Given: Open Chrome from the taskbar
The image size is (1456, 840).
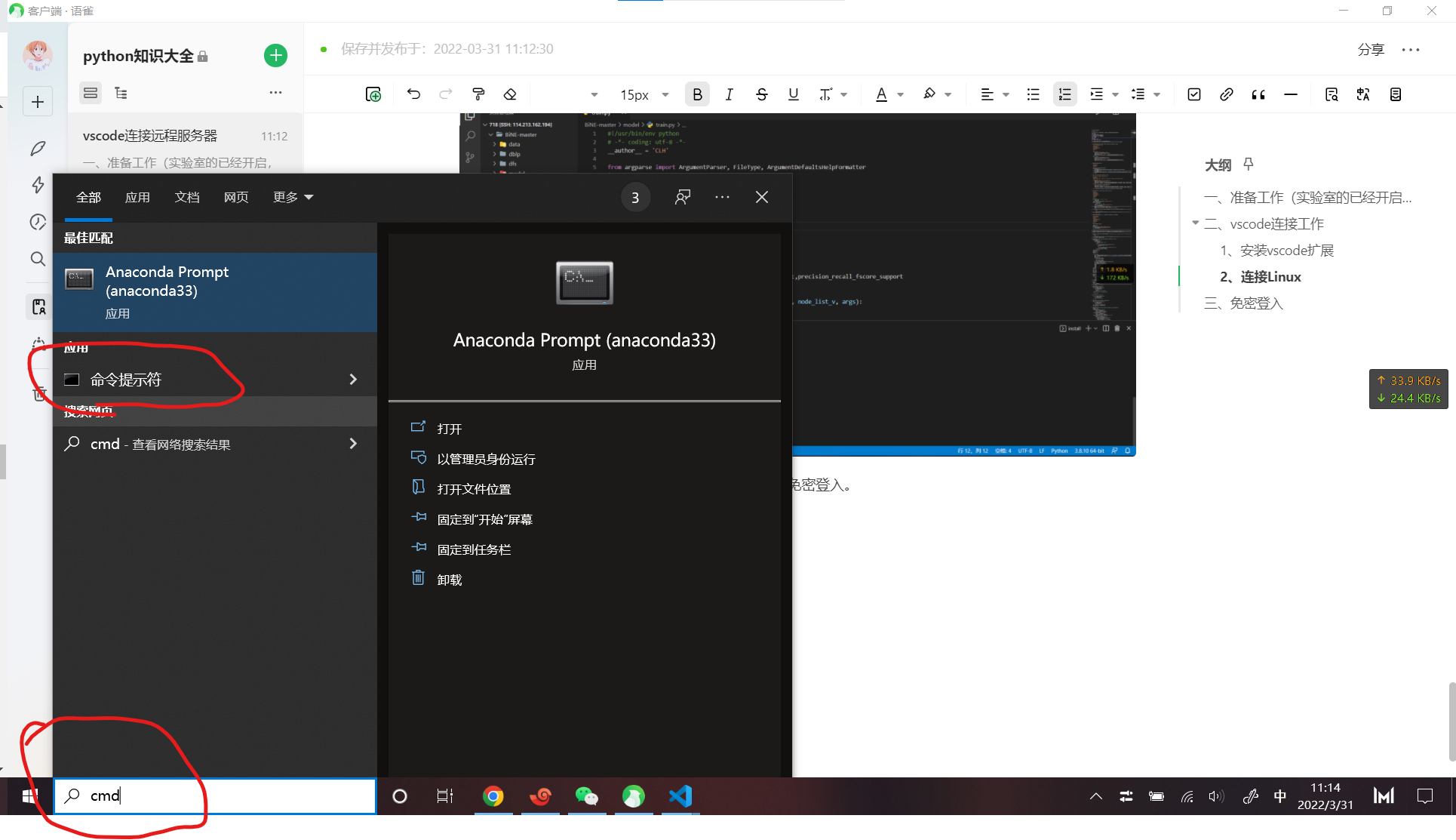Looking at the screenshot, I should click(493, 796).
